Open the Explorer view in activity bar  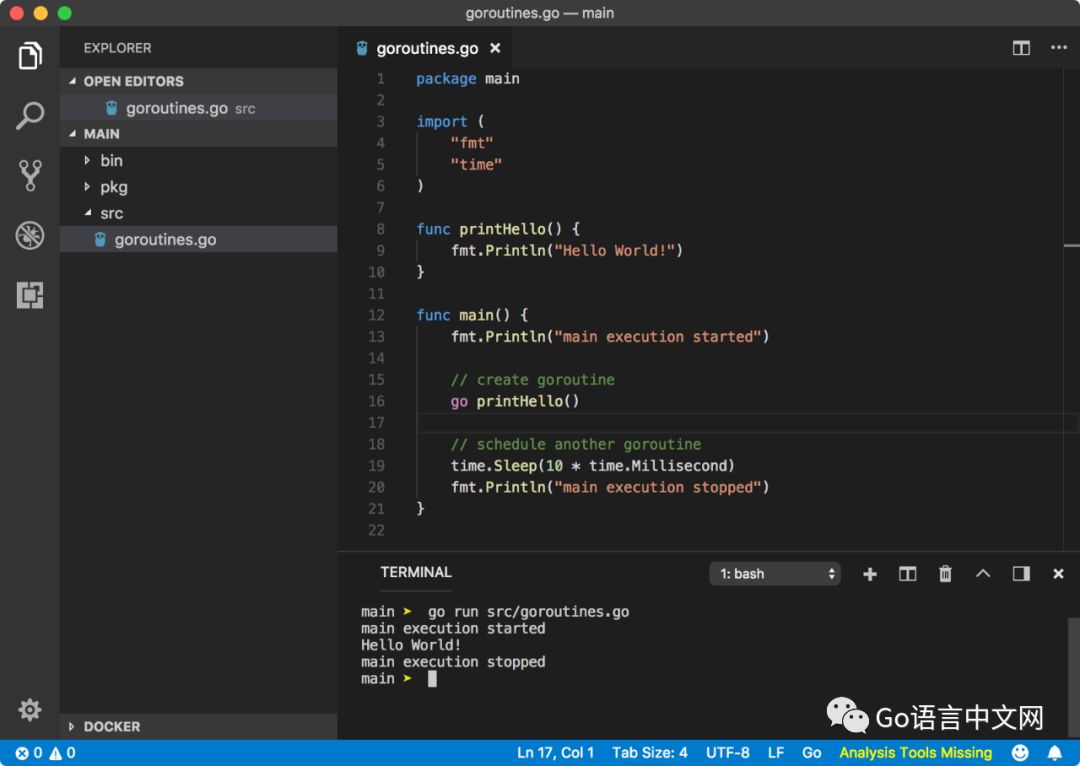(30, 56)
